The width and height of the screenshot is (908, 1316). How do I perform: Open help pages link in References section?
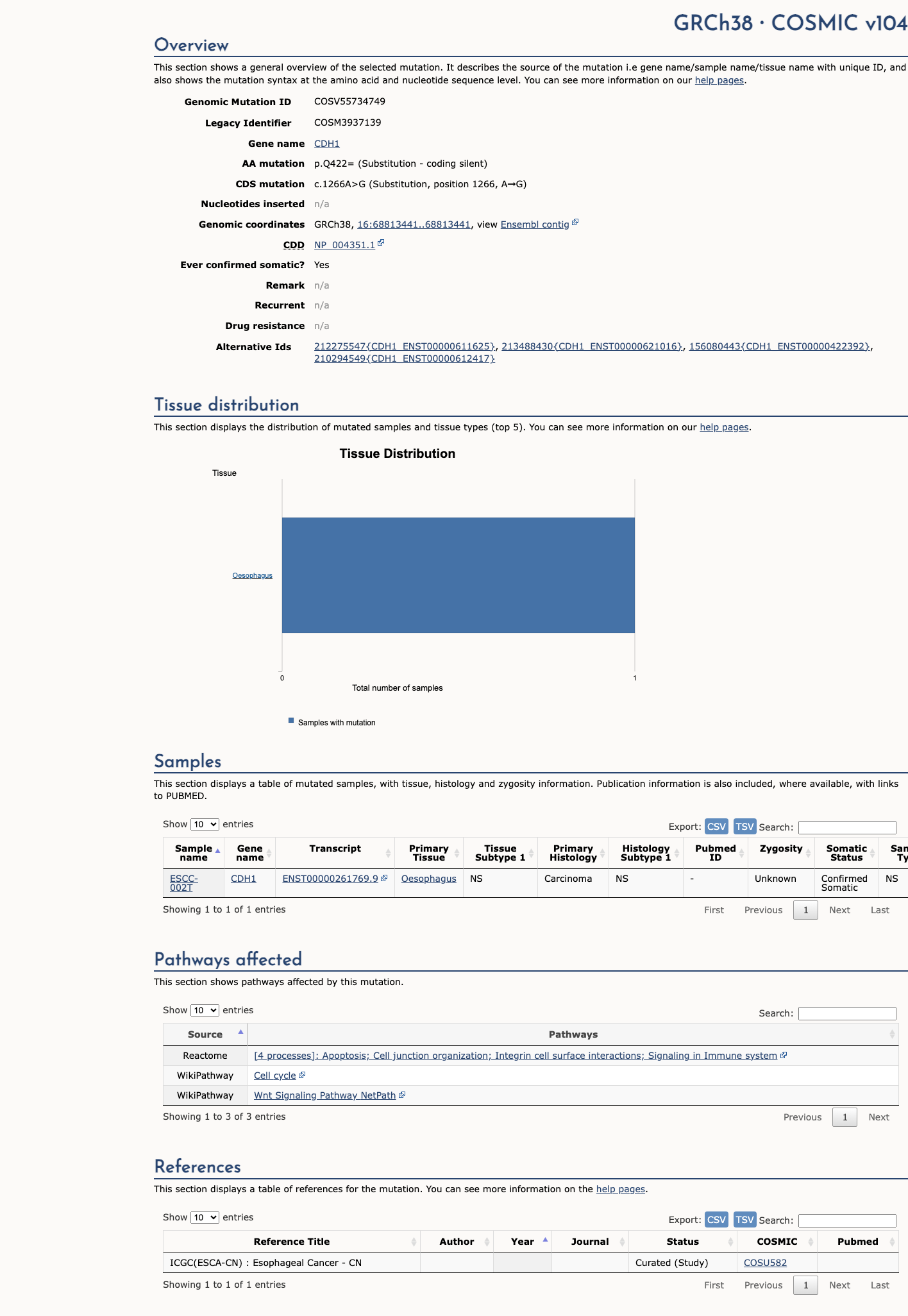(621, 1189)
